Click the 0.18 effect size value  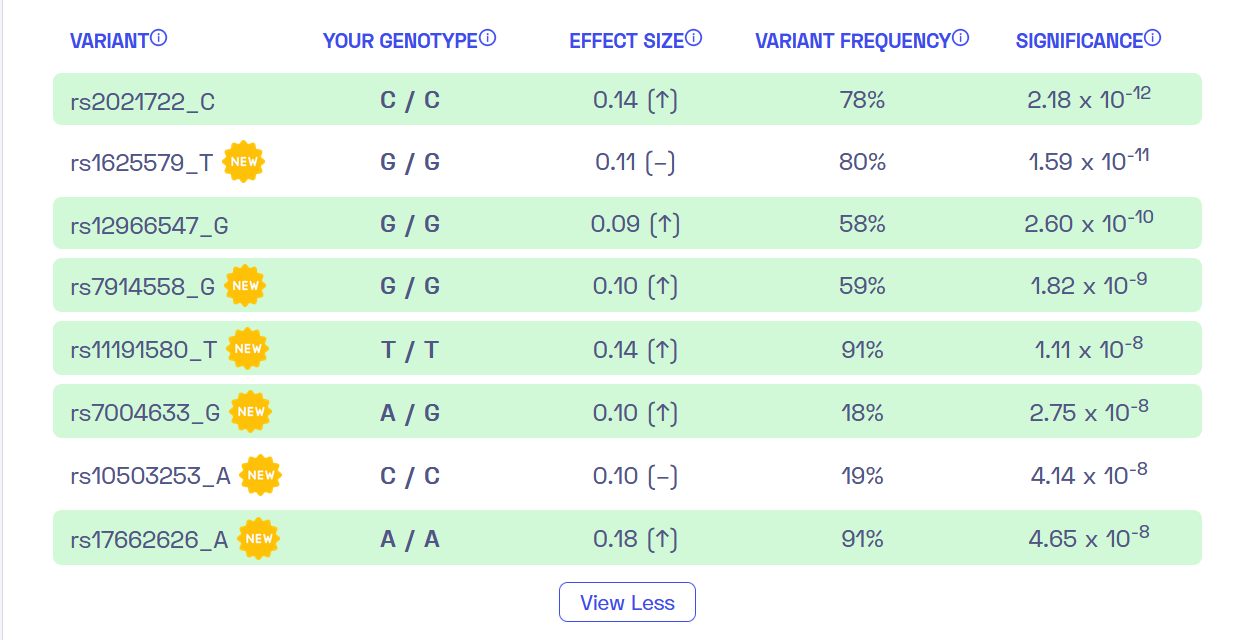[617, 539]
